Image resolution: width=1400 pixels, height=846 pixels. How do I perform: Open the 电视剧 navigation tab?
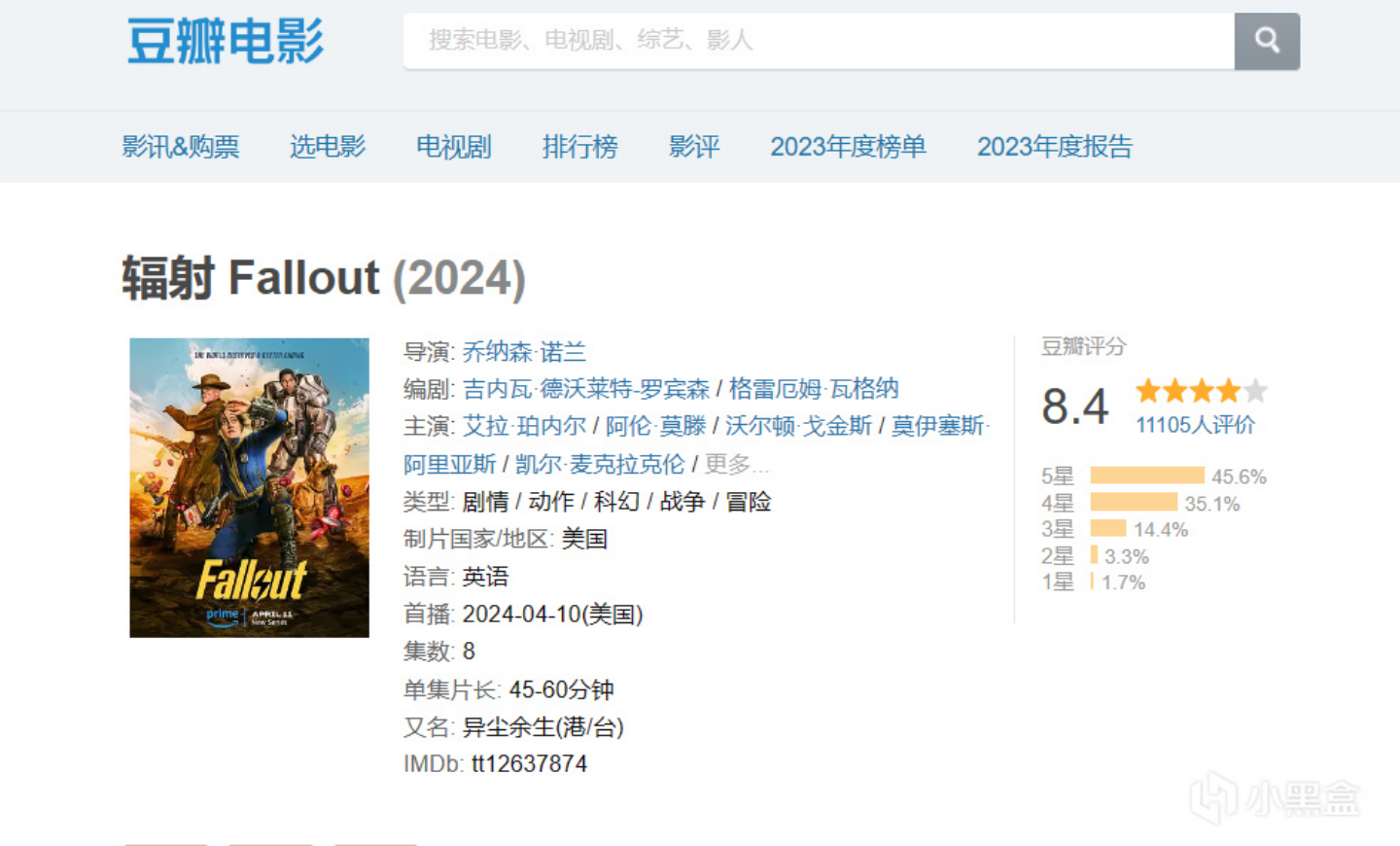coord(454,147)
